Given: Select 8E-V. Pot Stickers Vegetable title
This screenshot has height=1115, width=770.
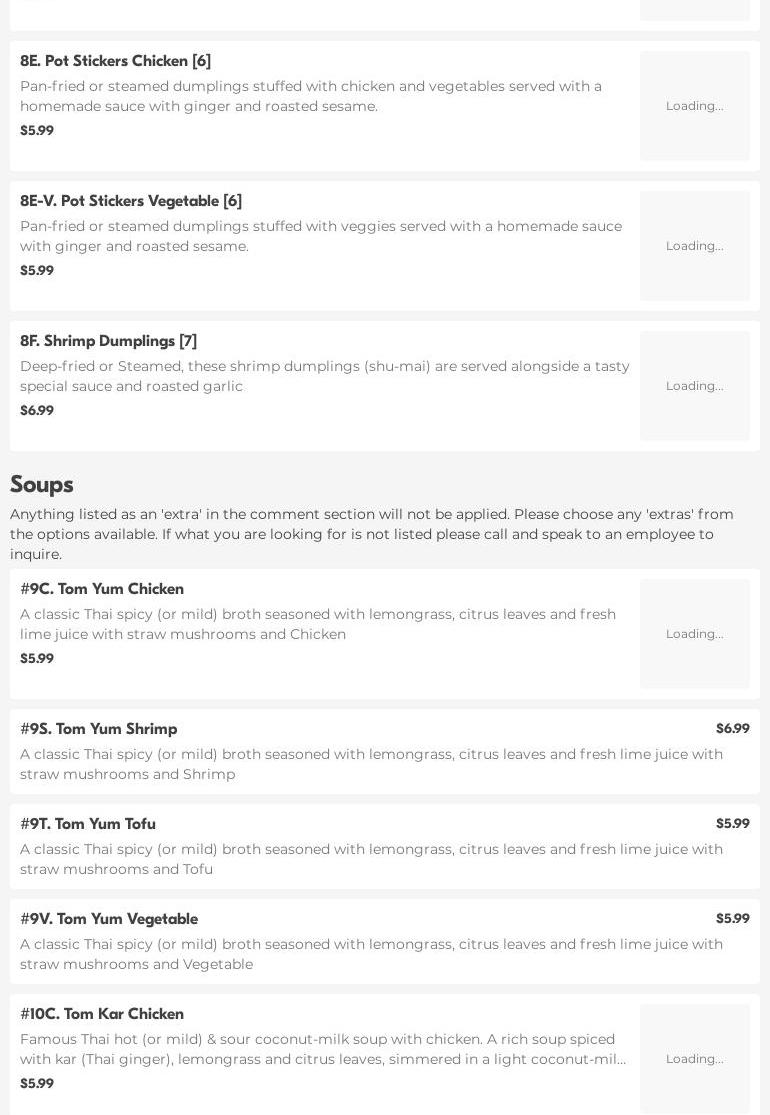Looking at the screenshot, I should (x=131, y=201).
